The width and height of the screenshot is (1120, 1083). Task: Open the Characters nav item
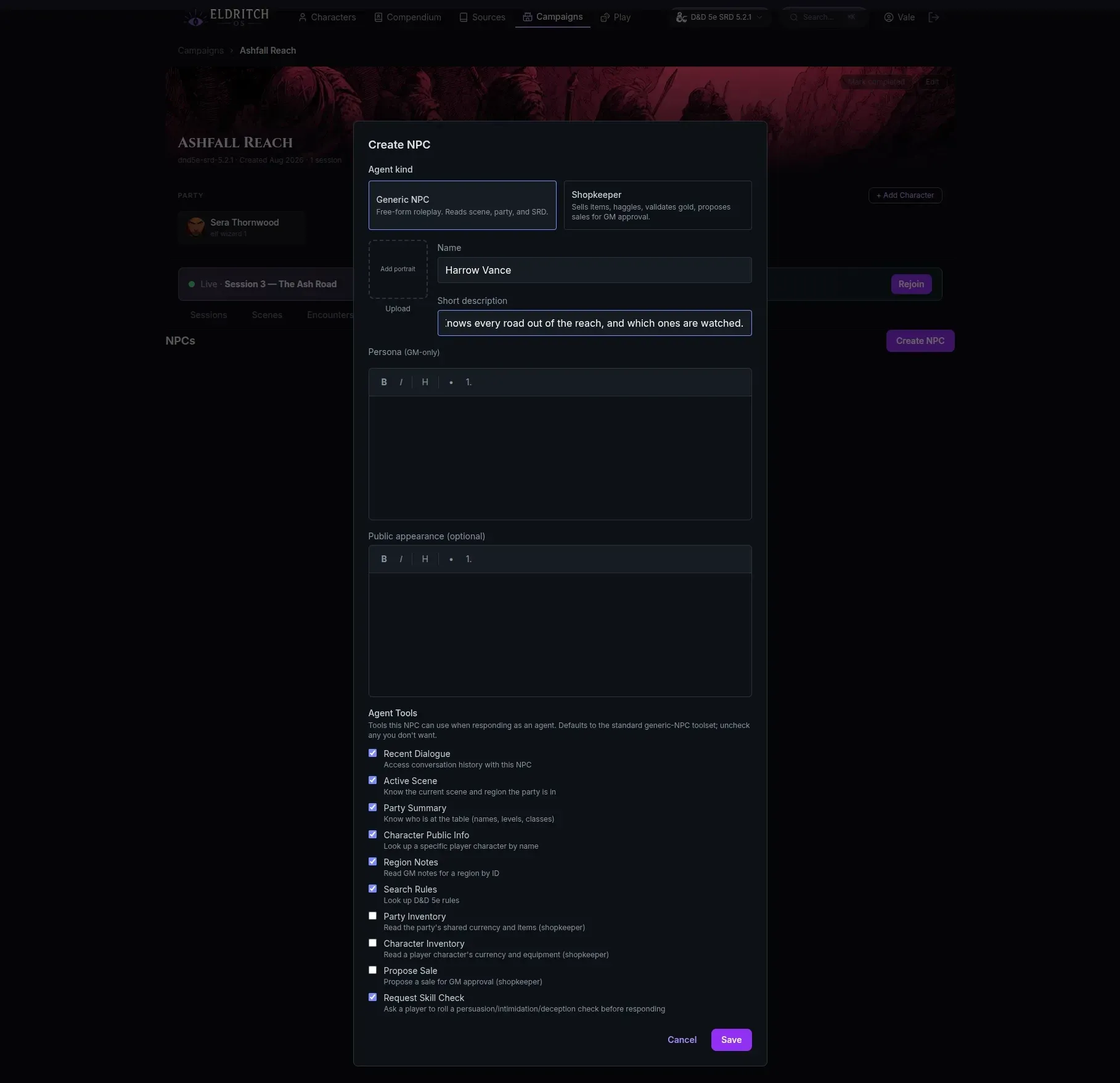327,17
